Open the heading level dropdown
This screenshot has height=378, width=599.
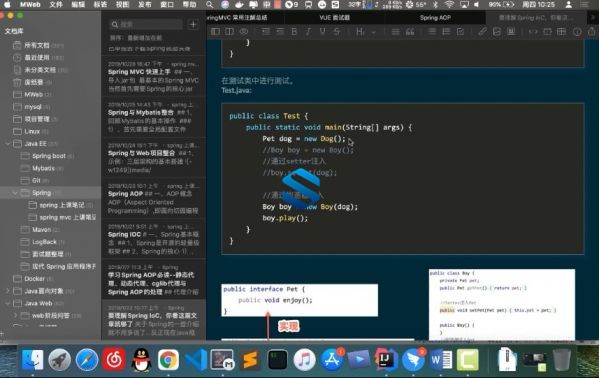pos(374,32)
